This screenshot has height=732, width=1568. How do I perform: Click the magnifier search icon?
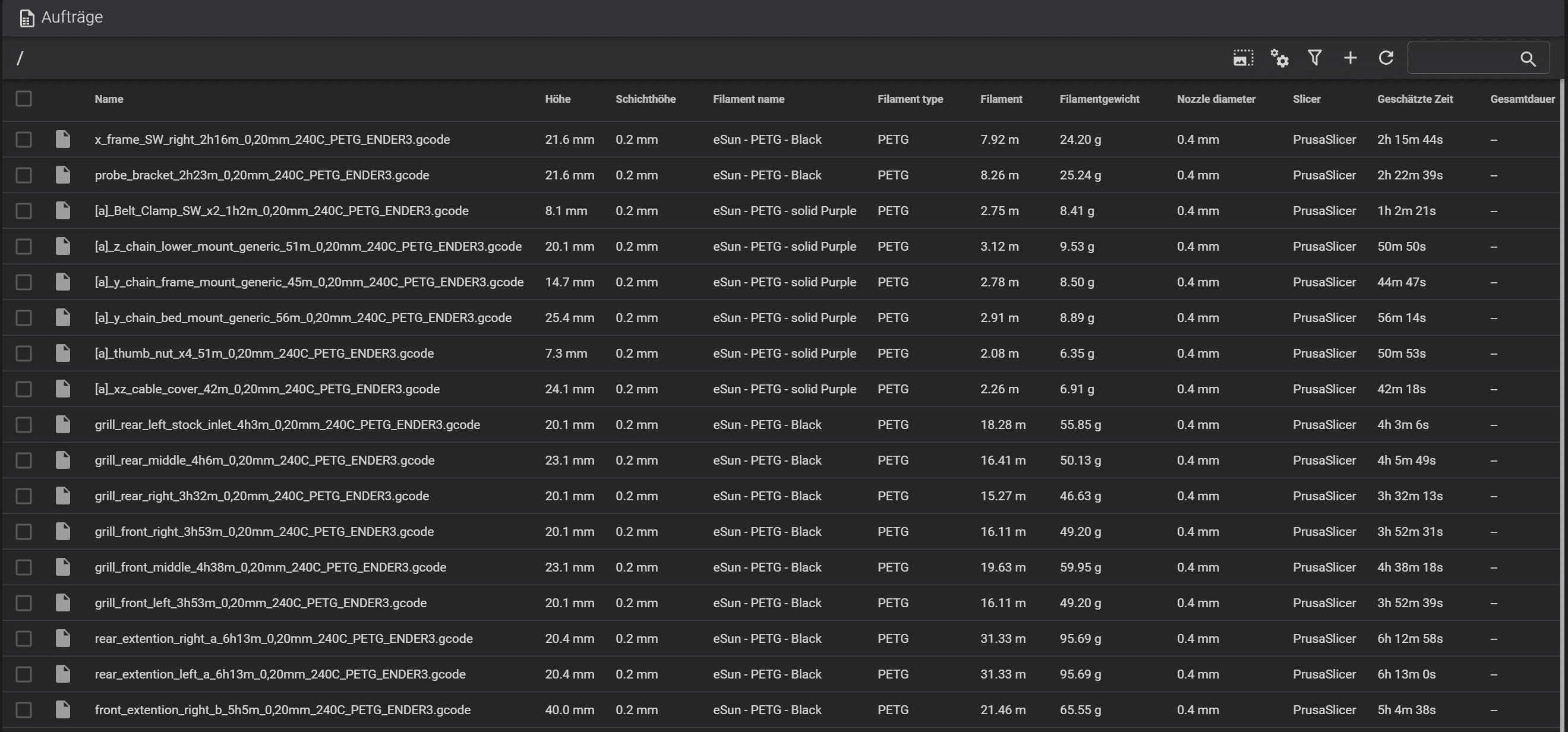(1528, 59)
